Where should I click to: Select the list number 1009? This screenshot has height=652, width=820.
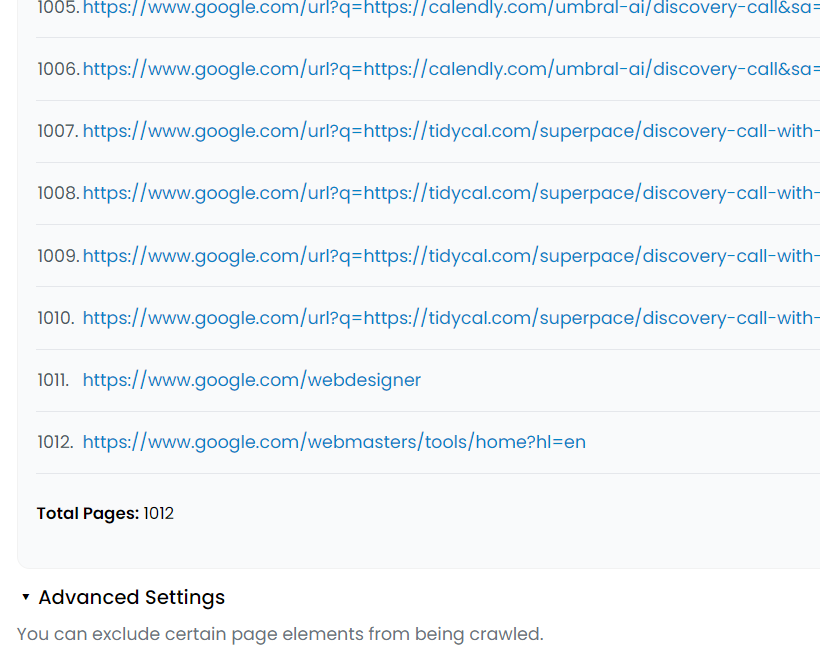point(58,256)
